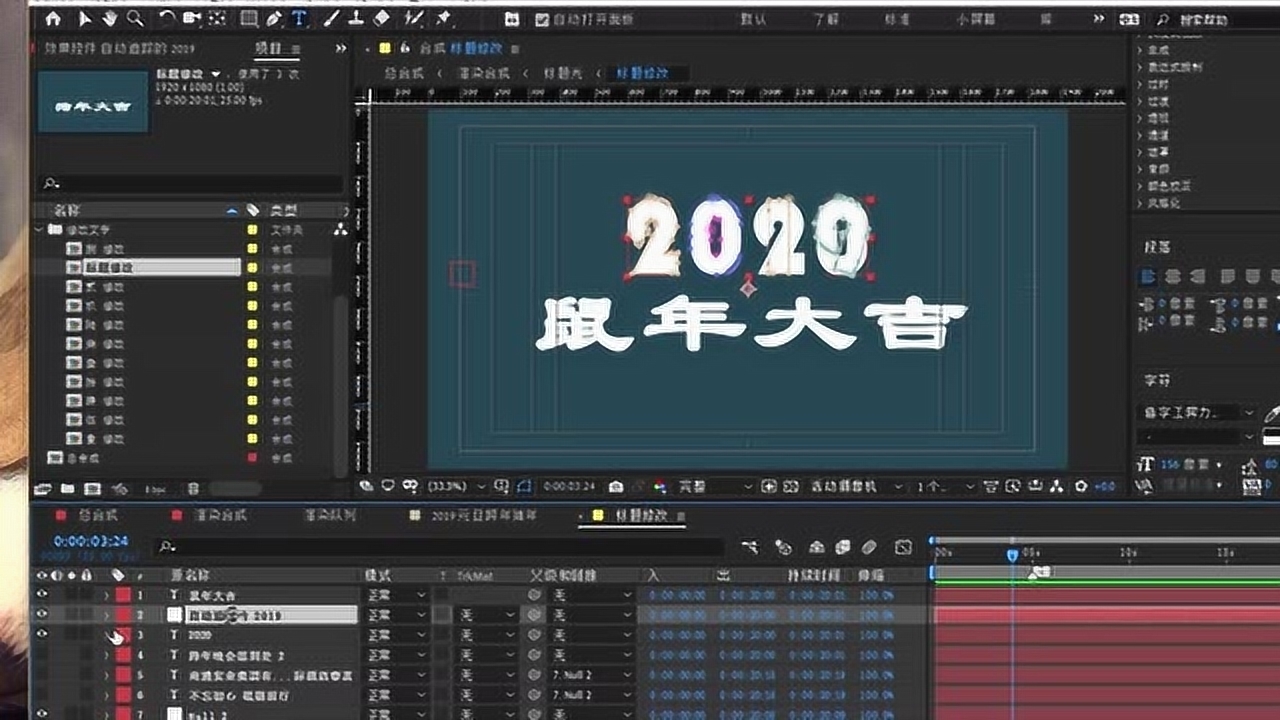Select the Zoom magnifier tool
This screenshot has height=720, width=1280.
pyautogui.click(x=134, y=19)
